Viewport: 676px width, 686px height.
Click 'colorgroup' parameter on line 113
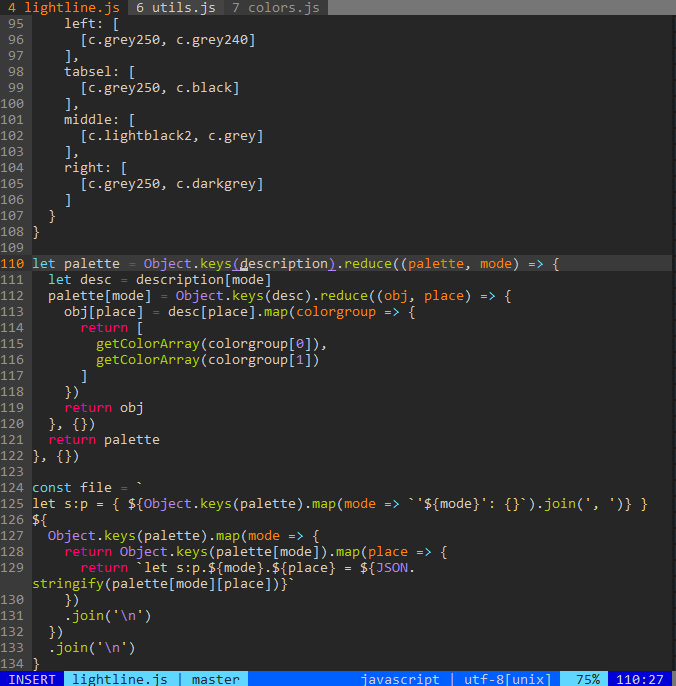[336, 312]
